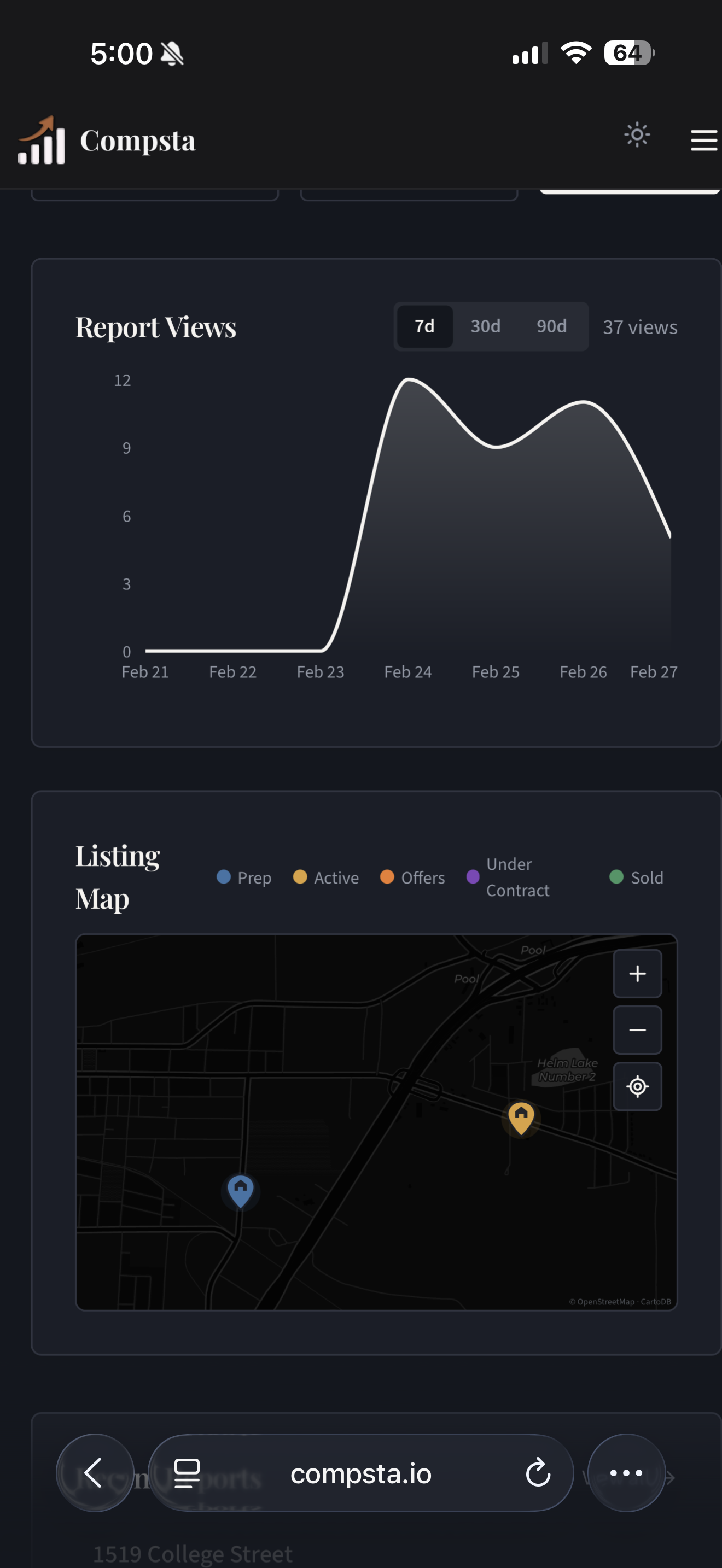Tap the silent mode bell icon

172,54
